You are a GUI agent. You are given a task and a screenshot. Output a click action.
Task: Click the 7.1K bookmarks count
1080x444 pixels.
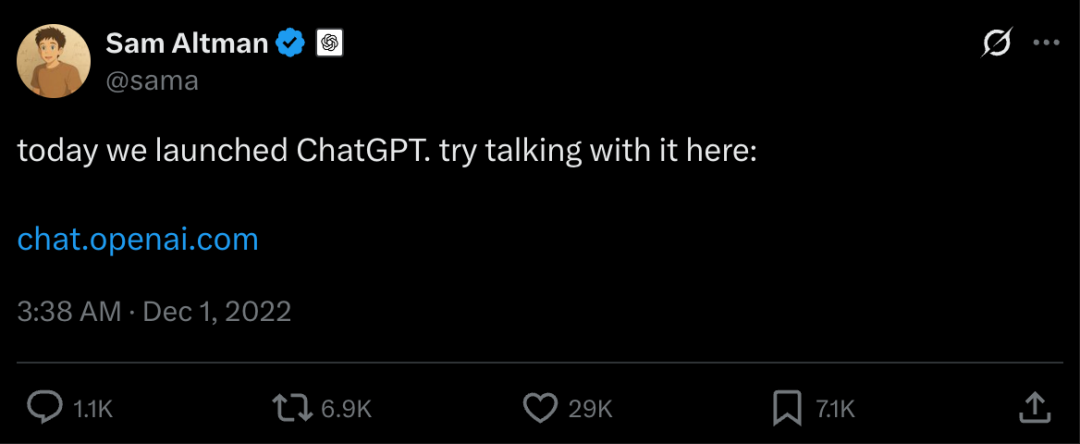834,408
